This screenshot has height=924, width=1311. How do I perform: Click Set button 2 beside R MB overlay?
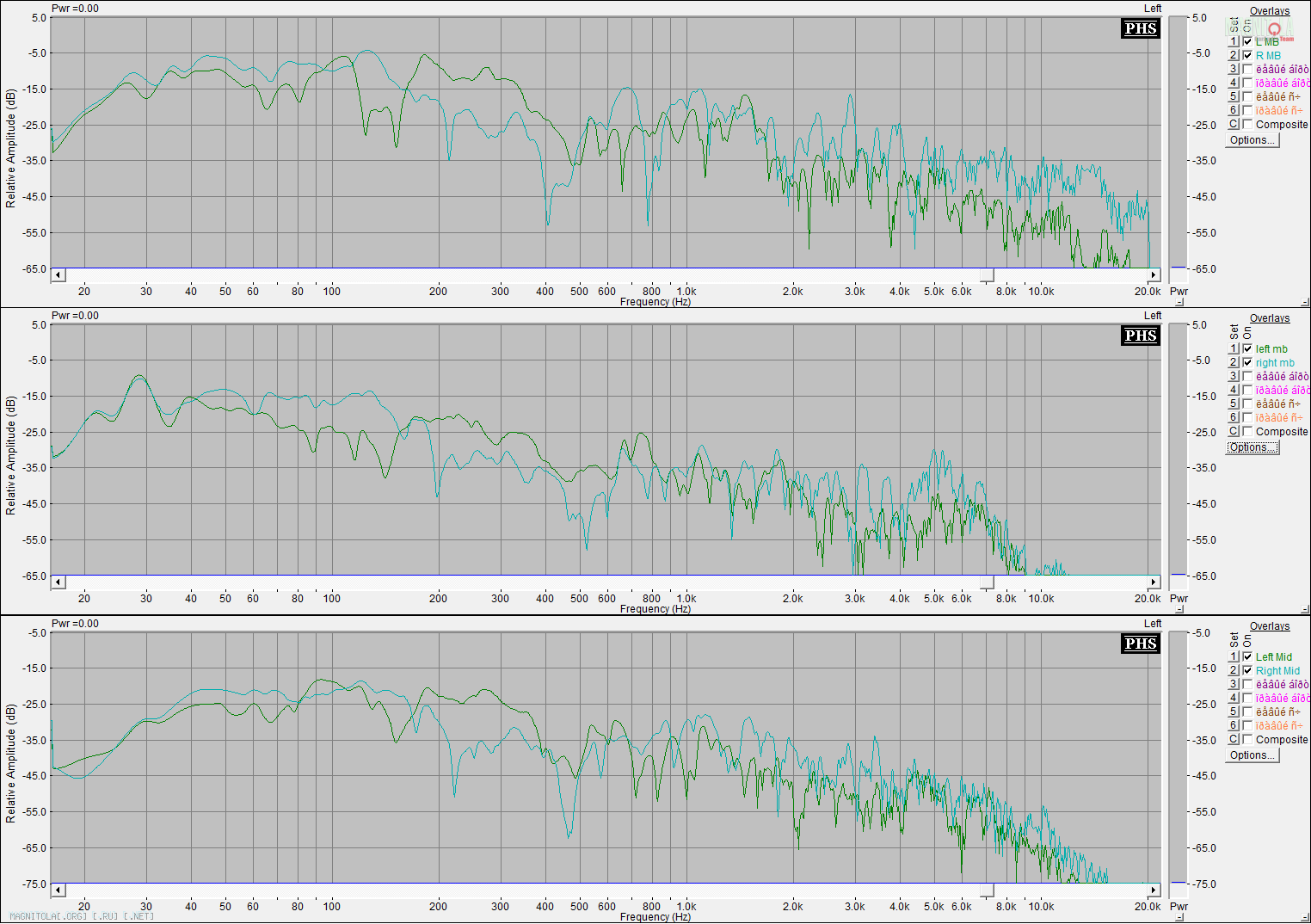[x=1234, y=55]
